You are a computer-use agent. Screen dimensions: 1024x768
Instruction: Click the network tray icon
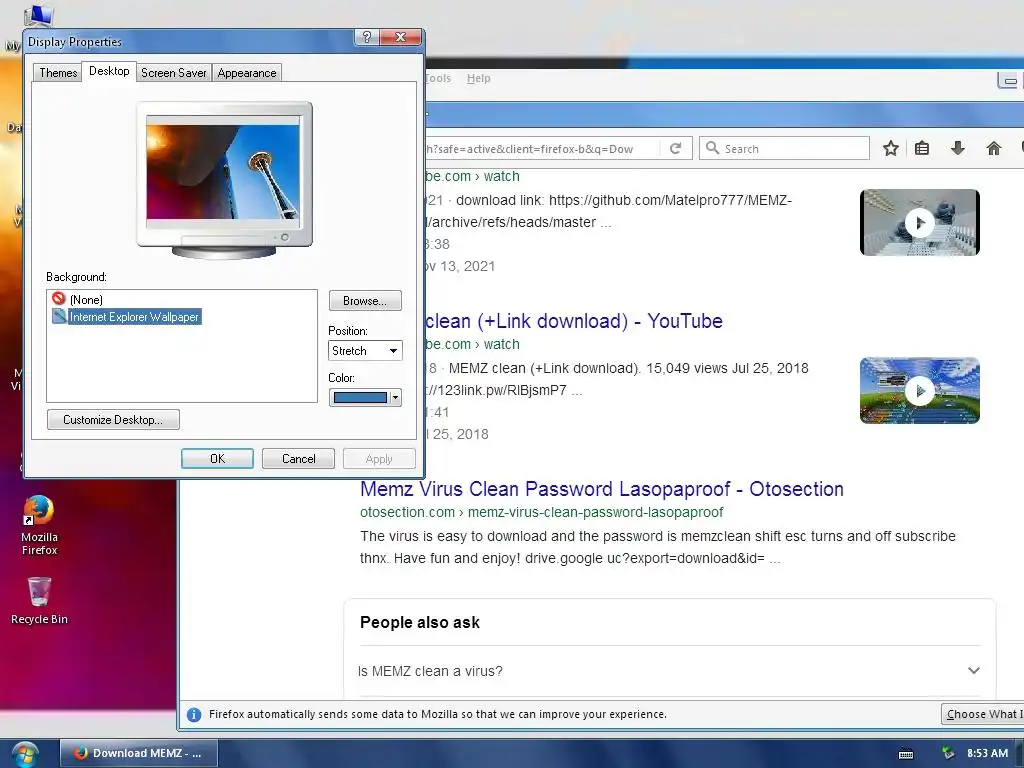pyautogui.click(x=948, y=753)
